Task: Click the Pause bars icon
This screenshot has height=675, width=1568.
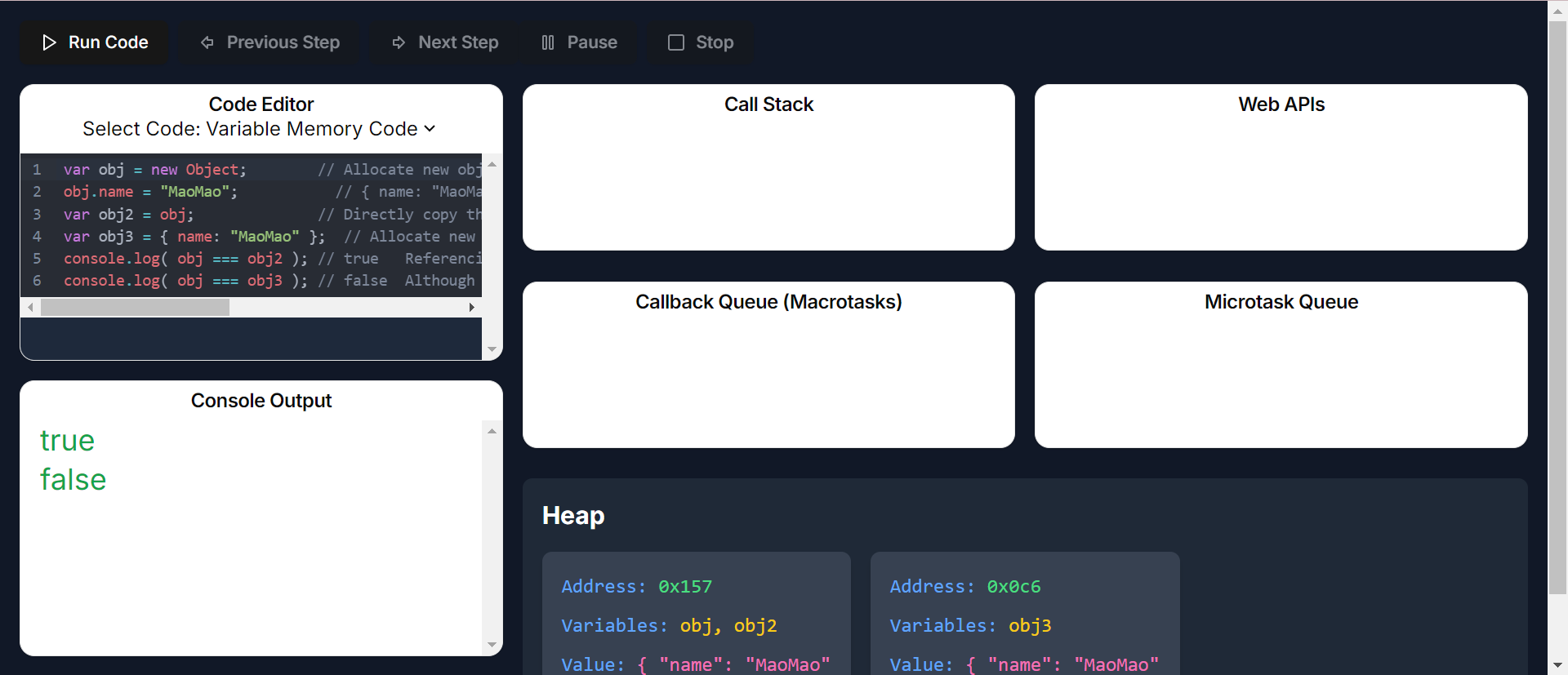Action: pyautogui.click(x=548, y=42)
